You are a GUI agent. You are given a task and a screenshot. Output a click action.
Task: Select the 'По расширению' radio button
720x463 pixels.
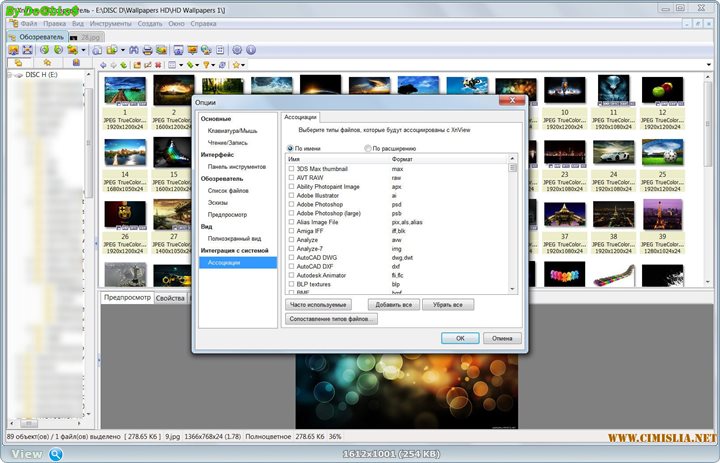[368, 148]
